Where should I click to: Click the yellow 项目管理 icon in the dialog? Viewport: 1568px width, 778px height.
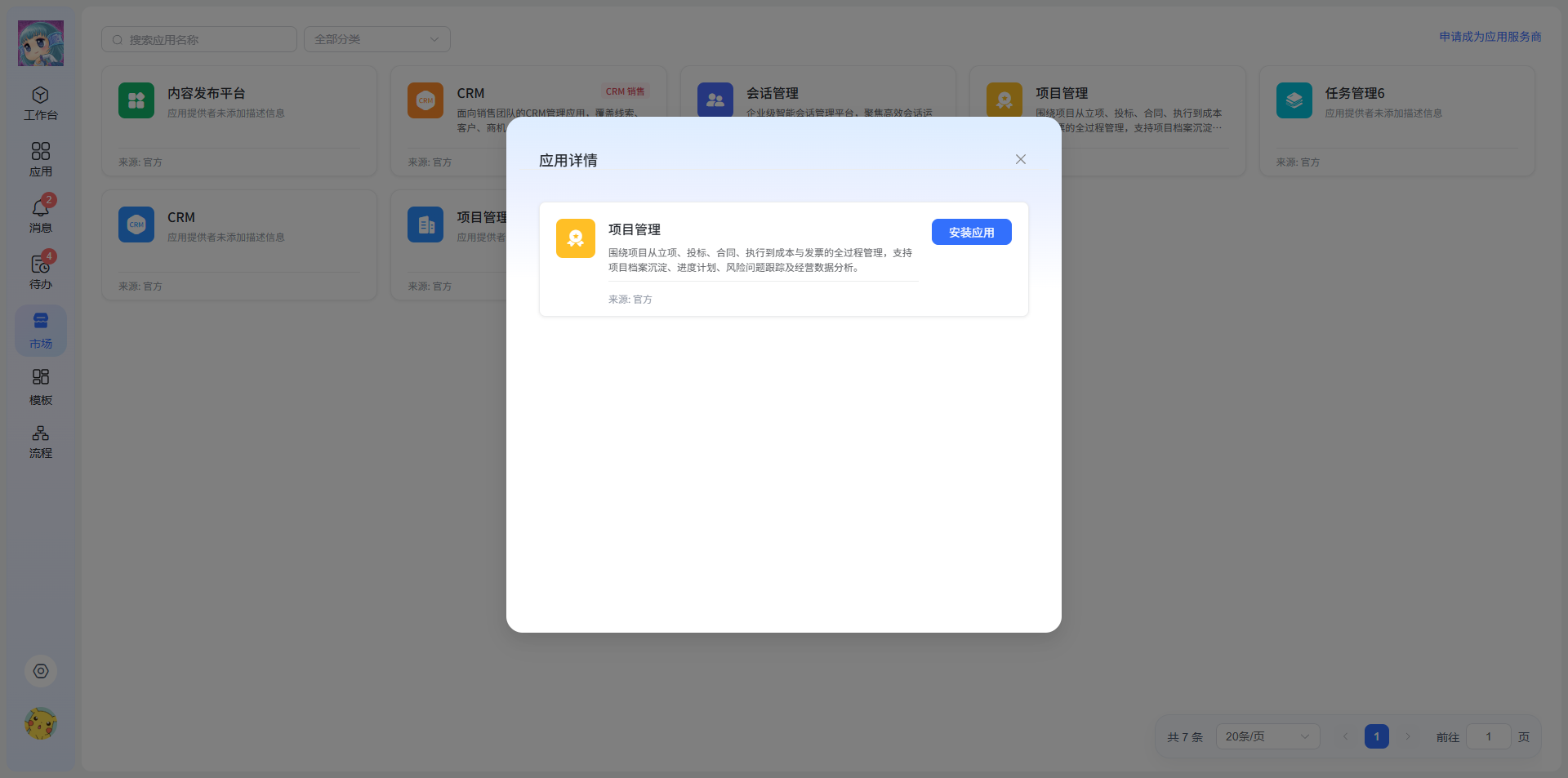(x=576, y=238)
